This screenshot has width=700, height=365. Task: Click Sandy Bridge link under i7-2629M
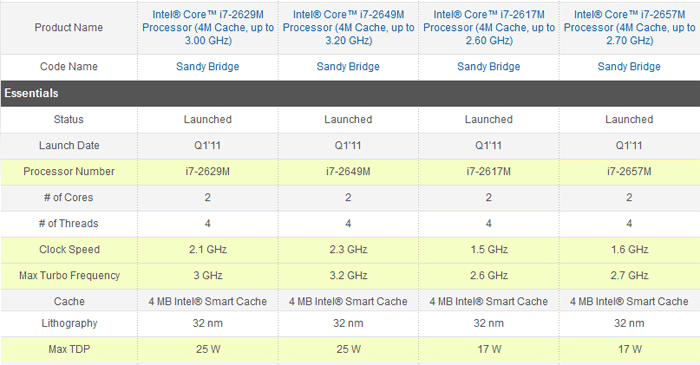pyautogui.click(x=208, y=66)
